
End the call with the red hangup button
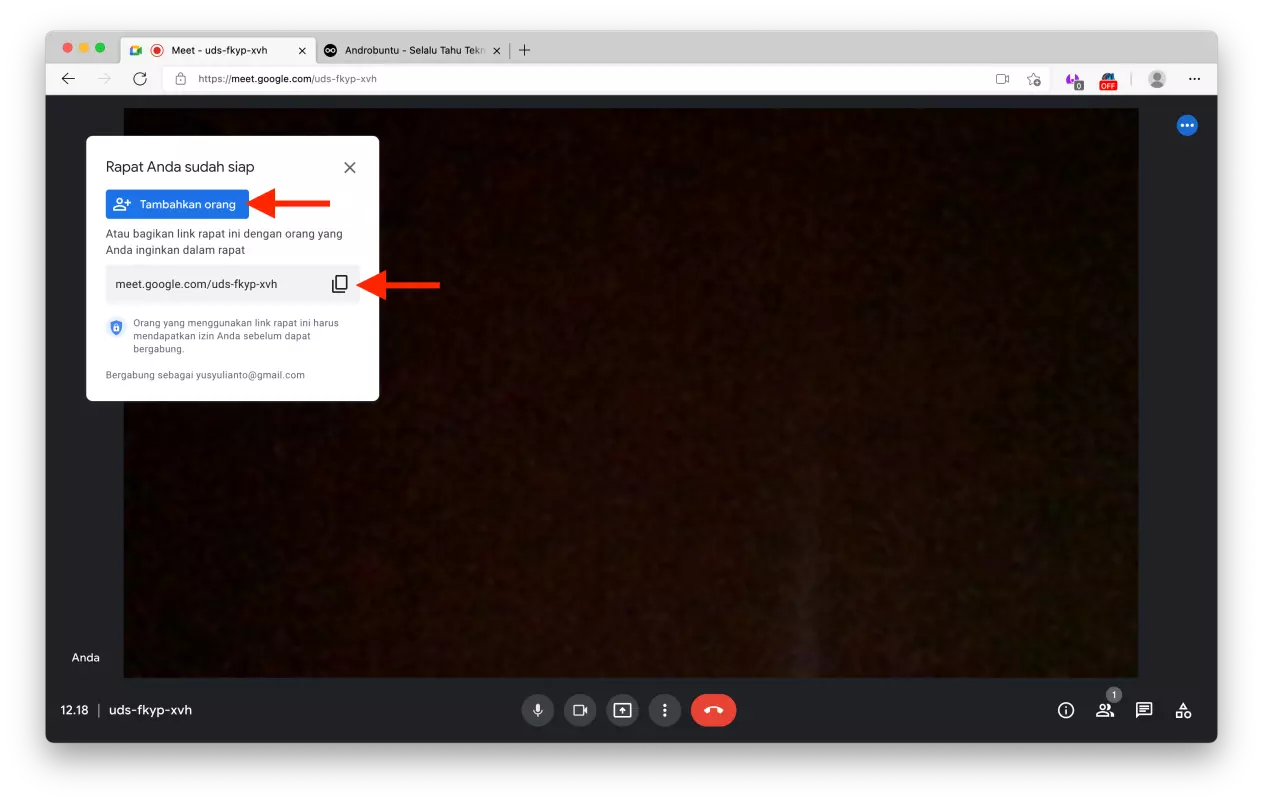pos(713,710)
